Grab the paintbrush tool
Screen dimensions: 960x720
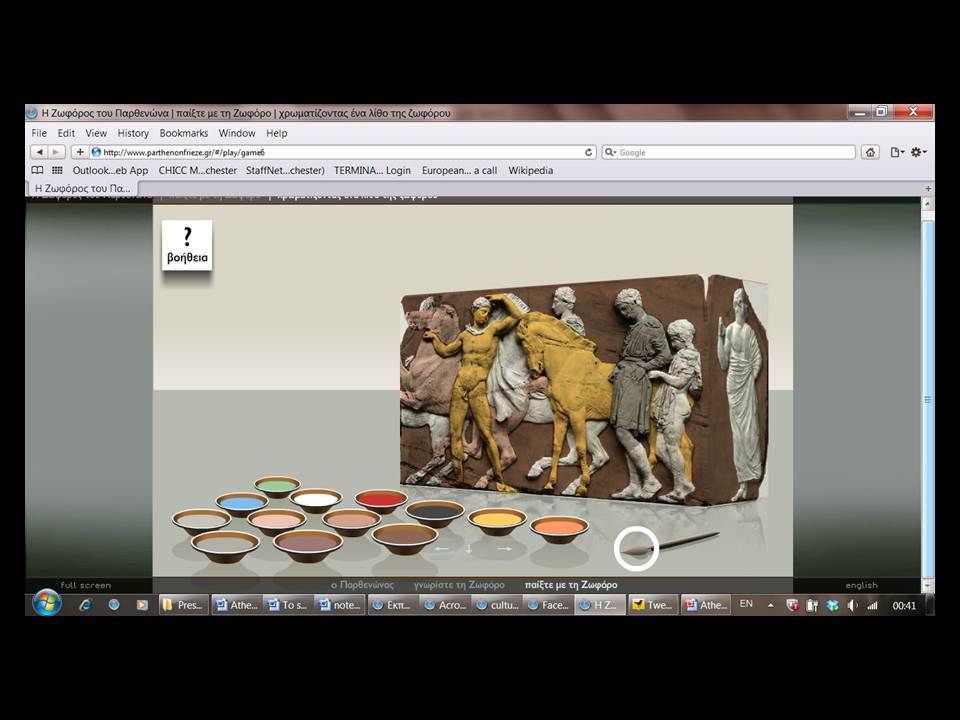tap(670, 544)
